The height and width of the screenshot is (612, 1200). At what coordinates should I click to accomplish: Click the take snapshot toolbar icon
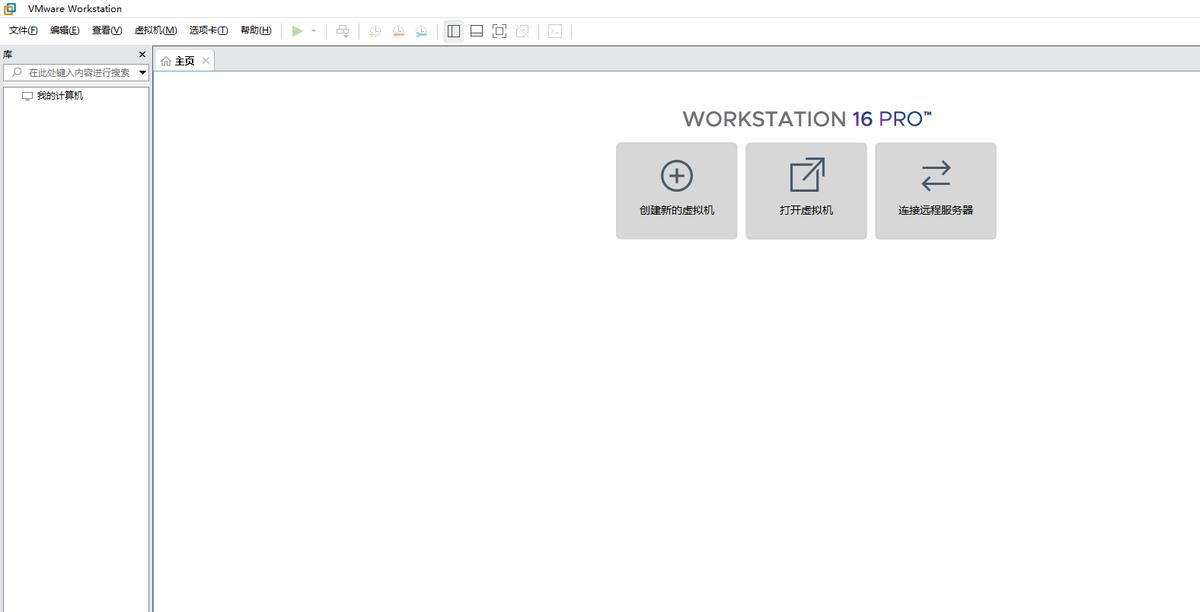coord(375,31)
